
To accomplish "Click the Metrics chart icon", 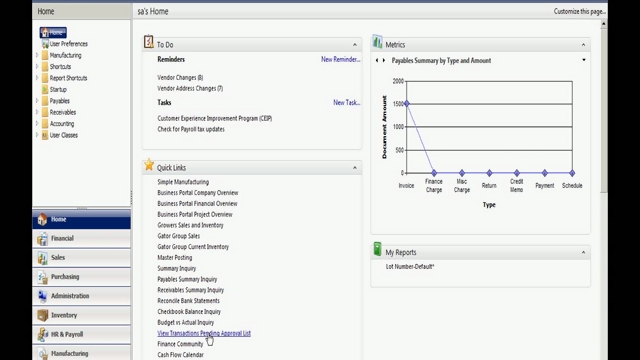I will click(x=378, y=42).
